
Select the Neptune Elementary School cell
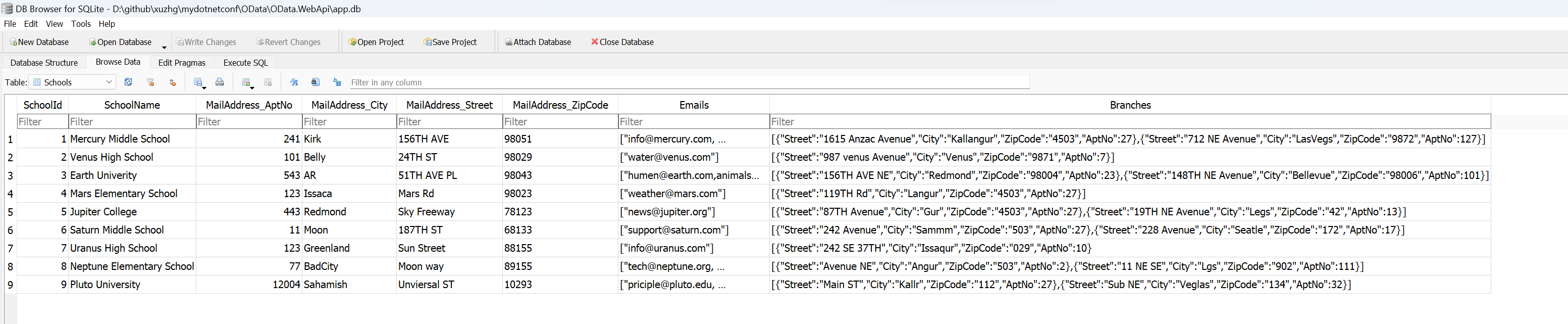[x=132, y=266]
